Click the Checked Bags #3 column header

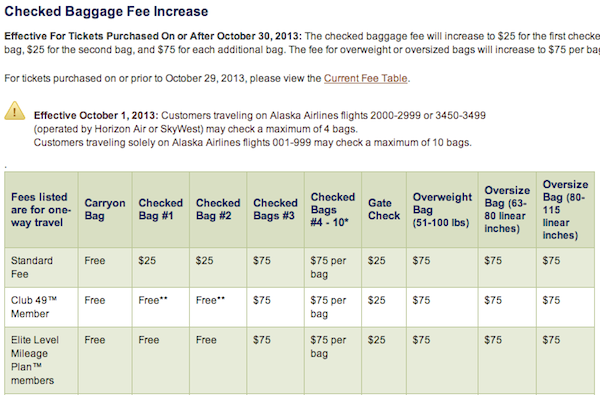tap(275, 209)
